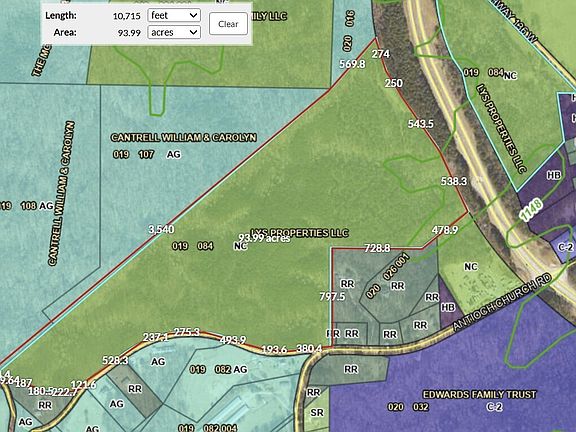Click the parcel number 108 label
Viewport: 576px width, 432px height.
29,206
